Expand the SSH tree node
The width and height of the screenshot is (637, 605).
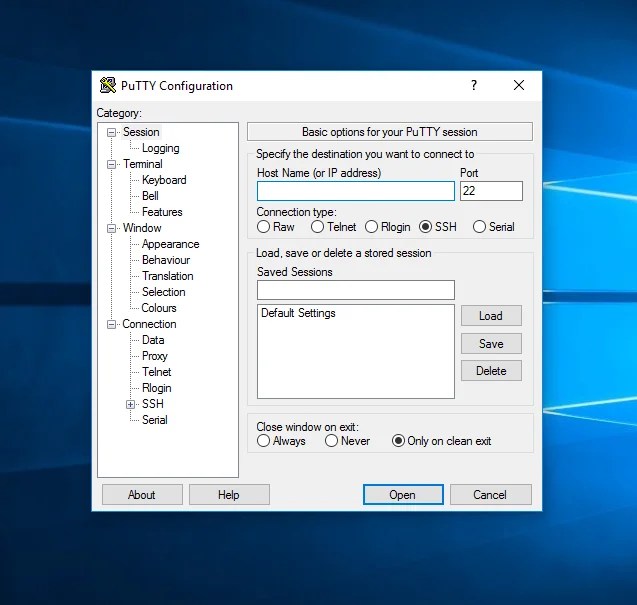click(130, 404)
